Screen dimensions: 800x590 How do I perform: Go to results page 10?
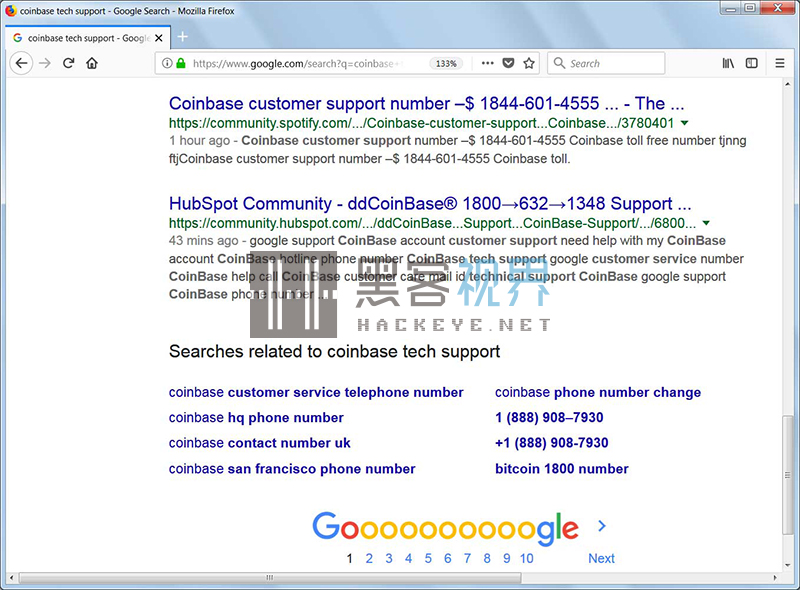pos(527,558)
